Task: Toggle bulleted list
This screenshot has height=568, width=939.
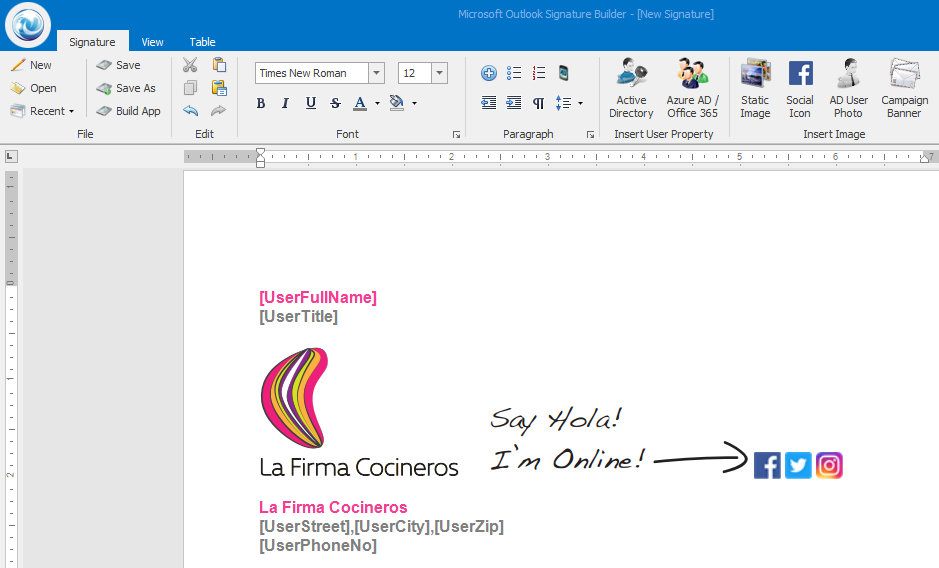Action: pos(514,73)
